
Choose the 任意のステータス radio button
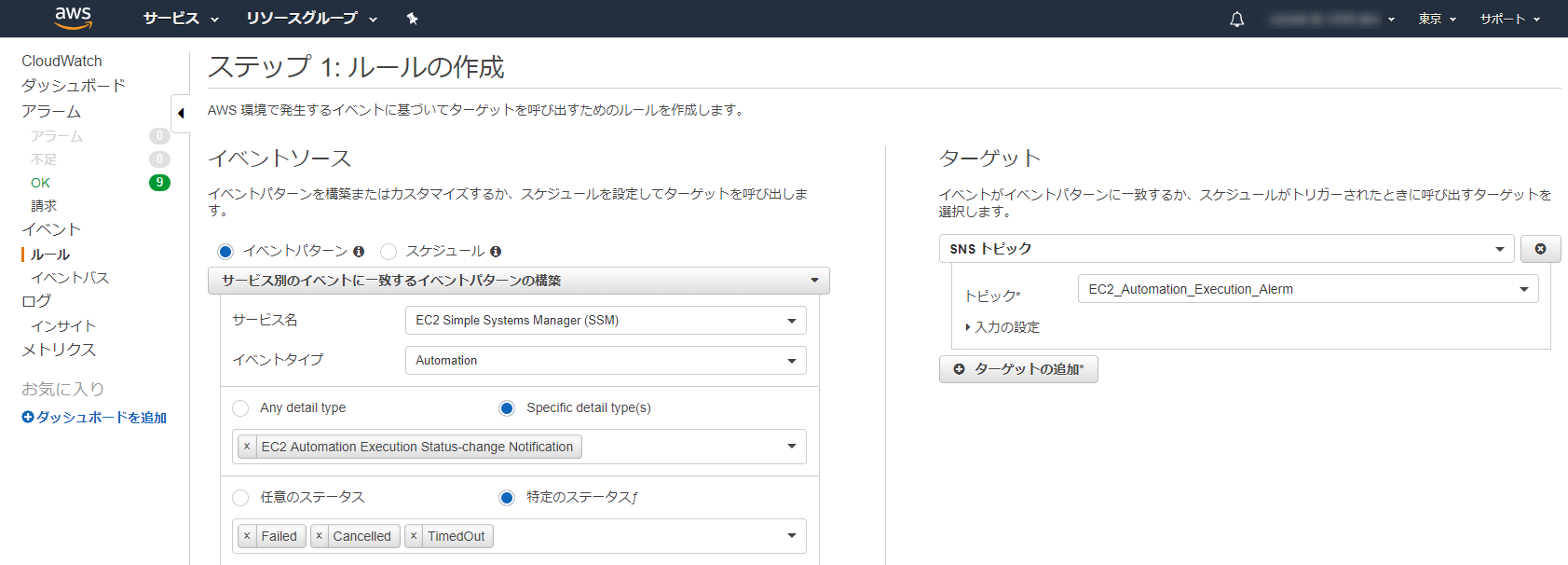pyautogui.click(x=240, y=498)
